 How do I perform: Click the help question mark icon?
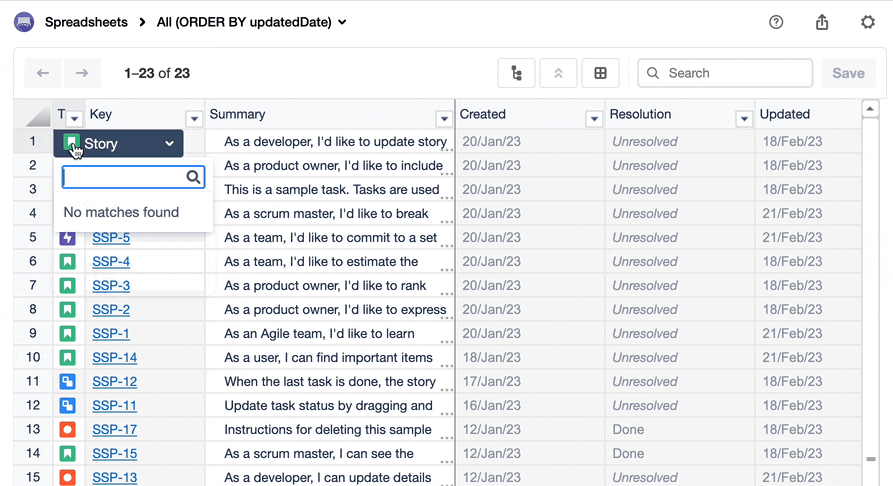[776, 22]
